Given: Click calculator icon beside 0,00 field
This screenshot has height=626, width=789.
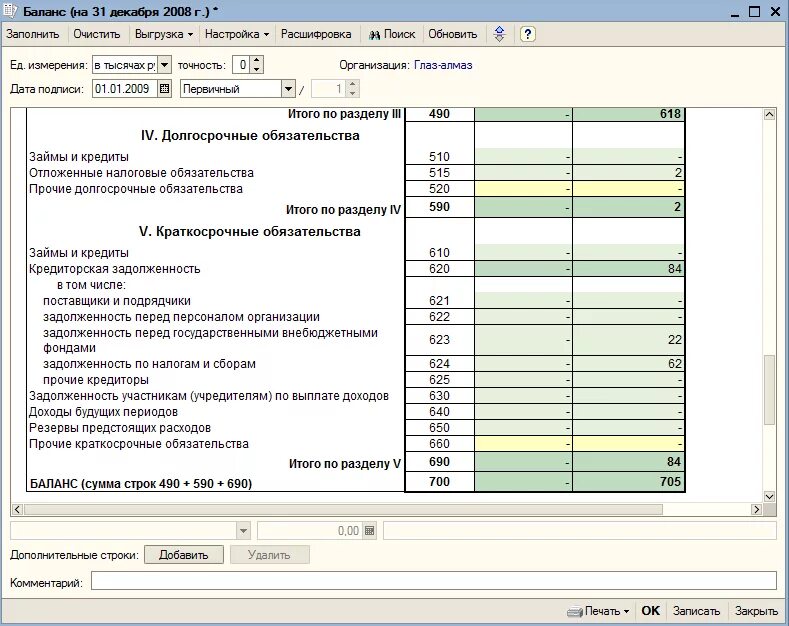Looking at the screenshot, I should point(369,531).
